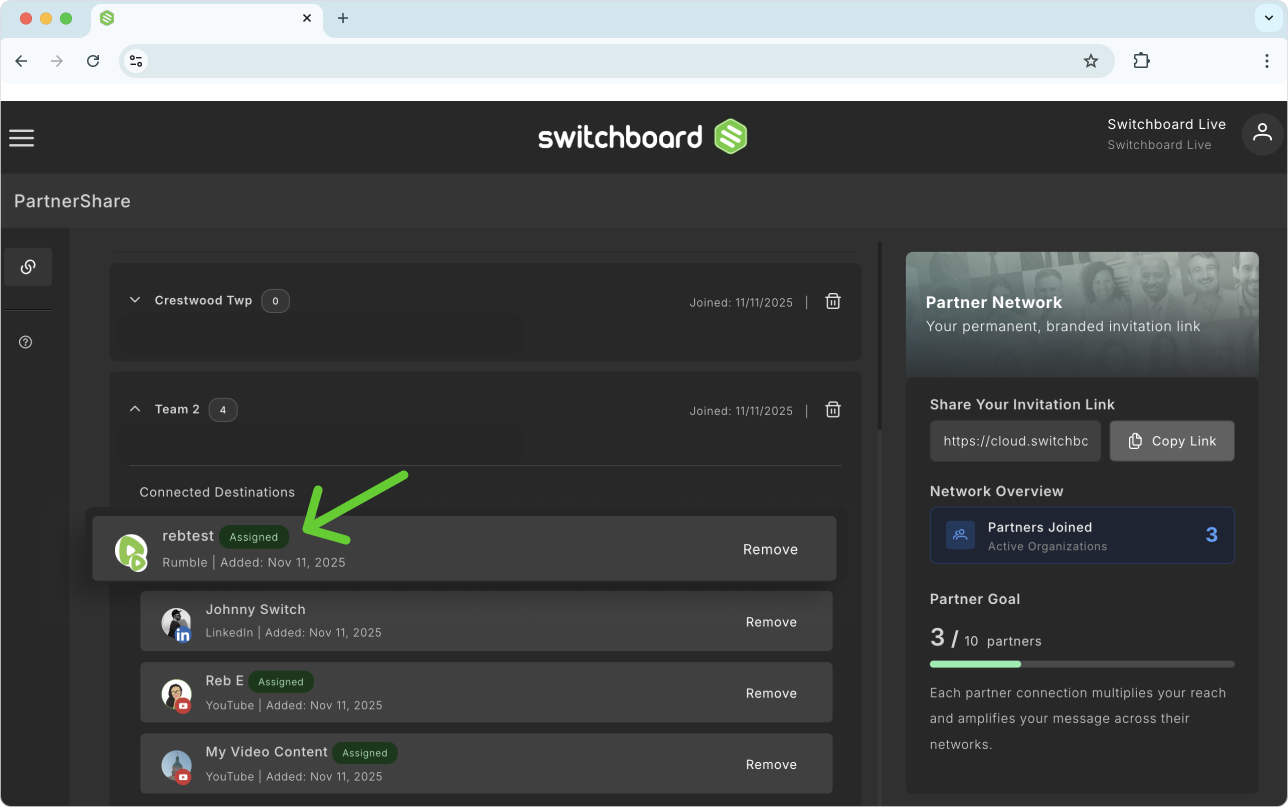Click the invitation link URL field
This screenshot has height=807, width=1288.
[1016, 441]
